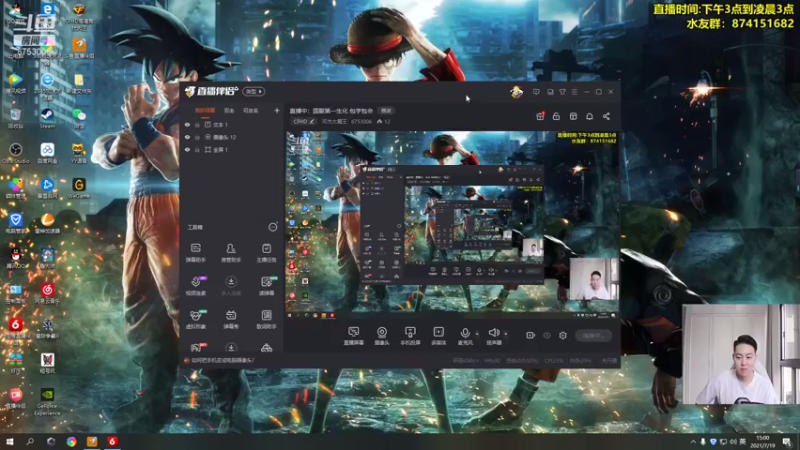The height and width of the screenshot is (450, 800).
Task: Add a live screen capture source
Action: (x=354, y=336)
